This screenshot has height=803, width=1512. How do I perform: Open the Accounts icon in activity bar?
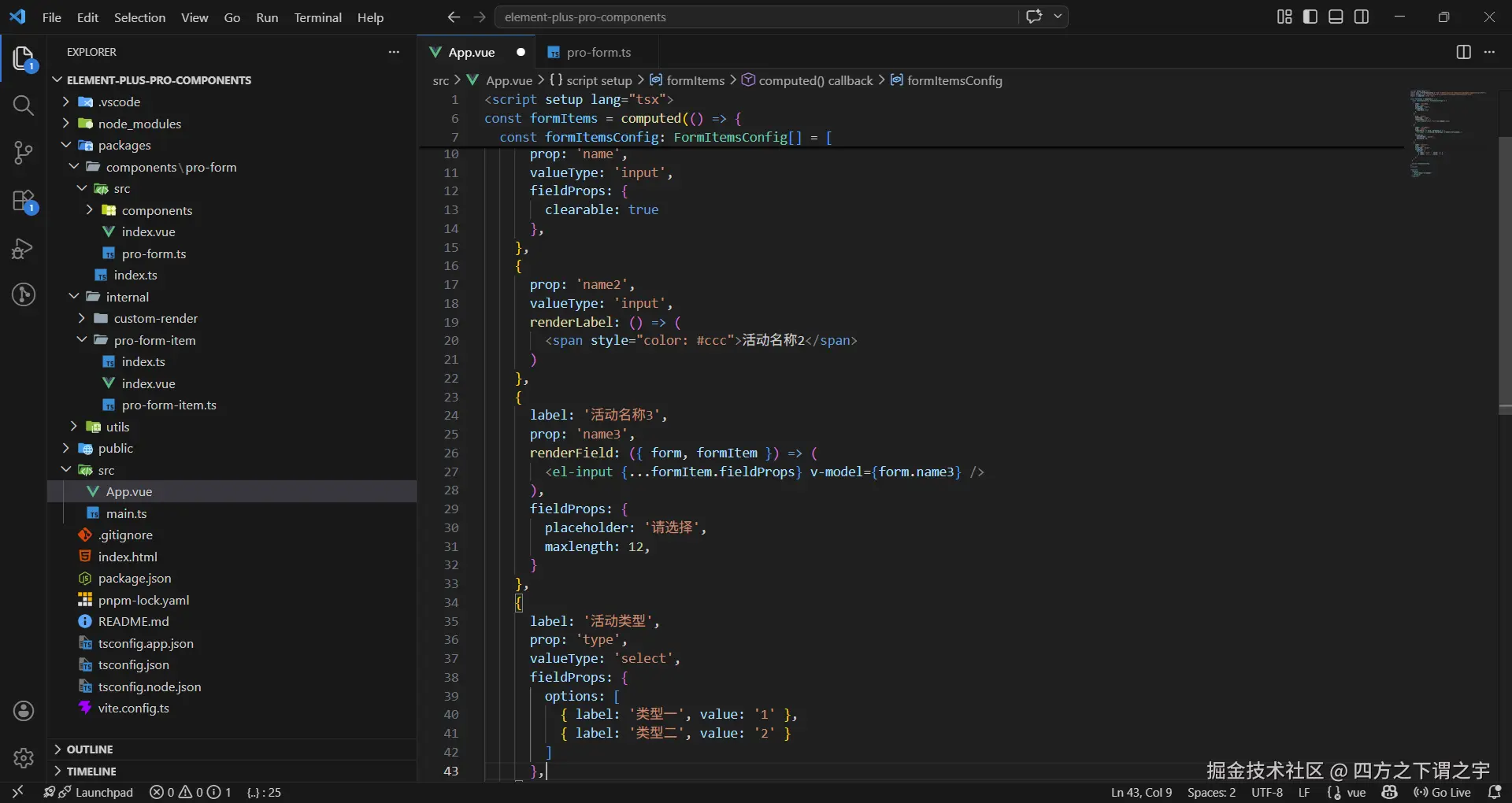[x=24, y=711]
